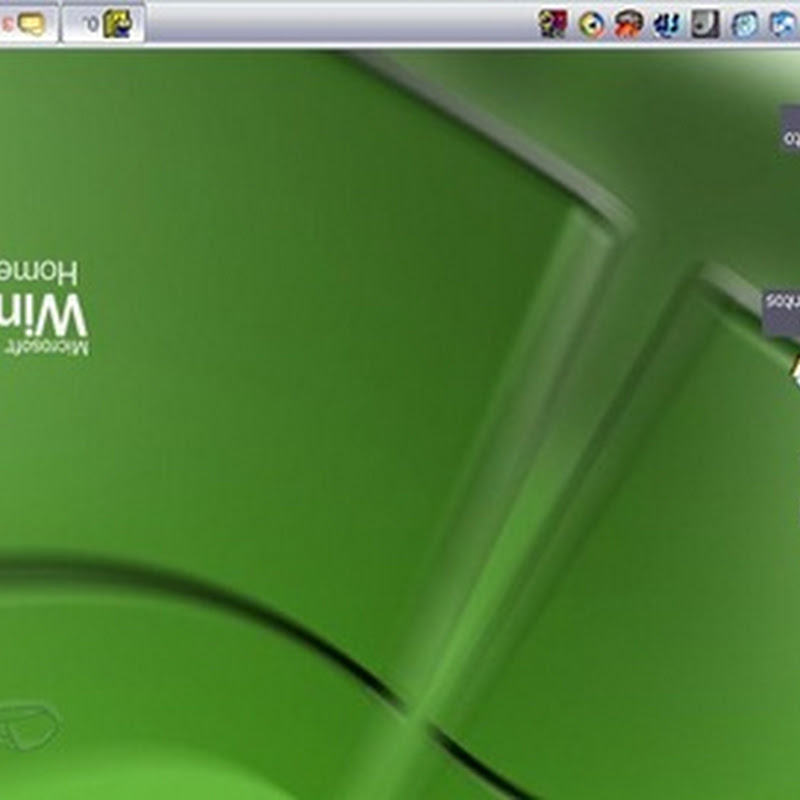Open the orange-red tray icon with dark top
800x800 pixels.
click(x=629, y=23)
